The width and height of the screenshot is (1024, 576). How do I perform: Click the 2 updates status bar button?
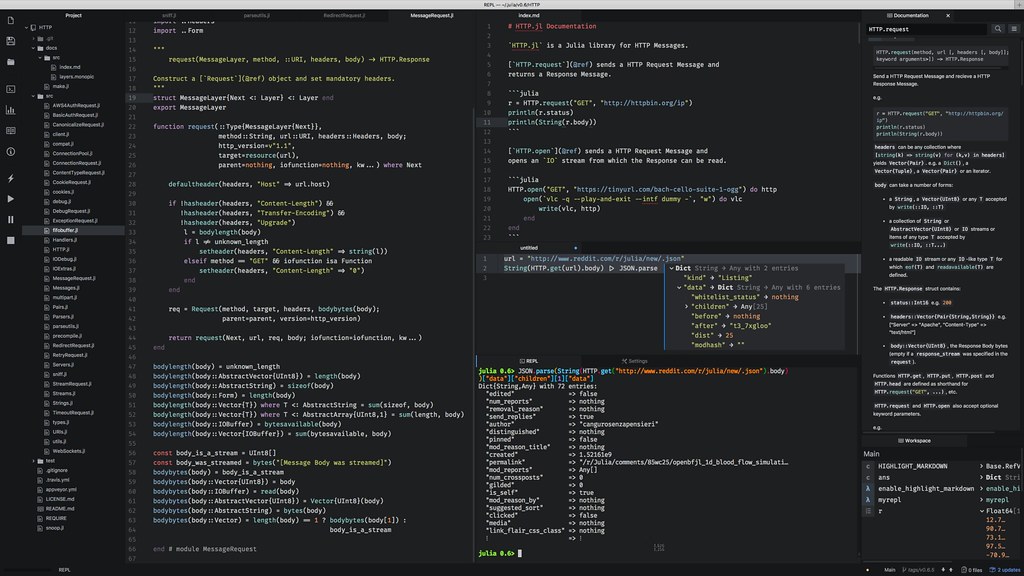coord(1005,569)
